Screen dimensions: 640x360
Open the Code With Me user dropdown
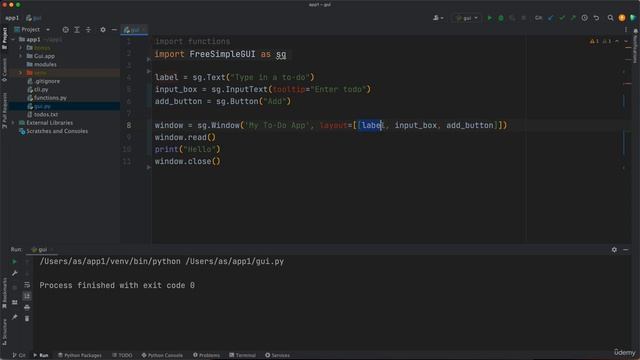438,18
